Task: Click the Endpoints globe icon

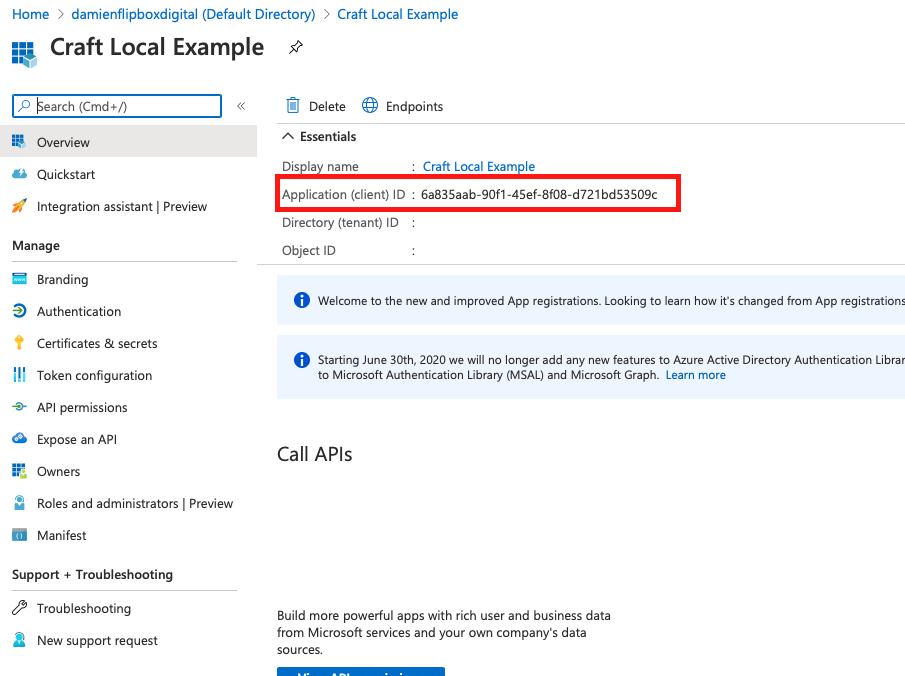Action: click(x=370, y=106)
